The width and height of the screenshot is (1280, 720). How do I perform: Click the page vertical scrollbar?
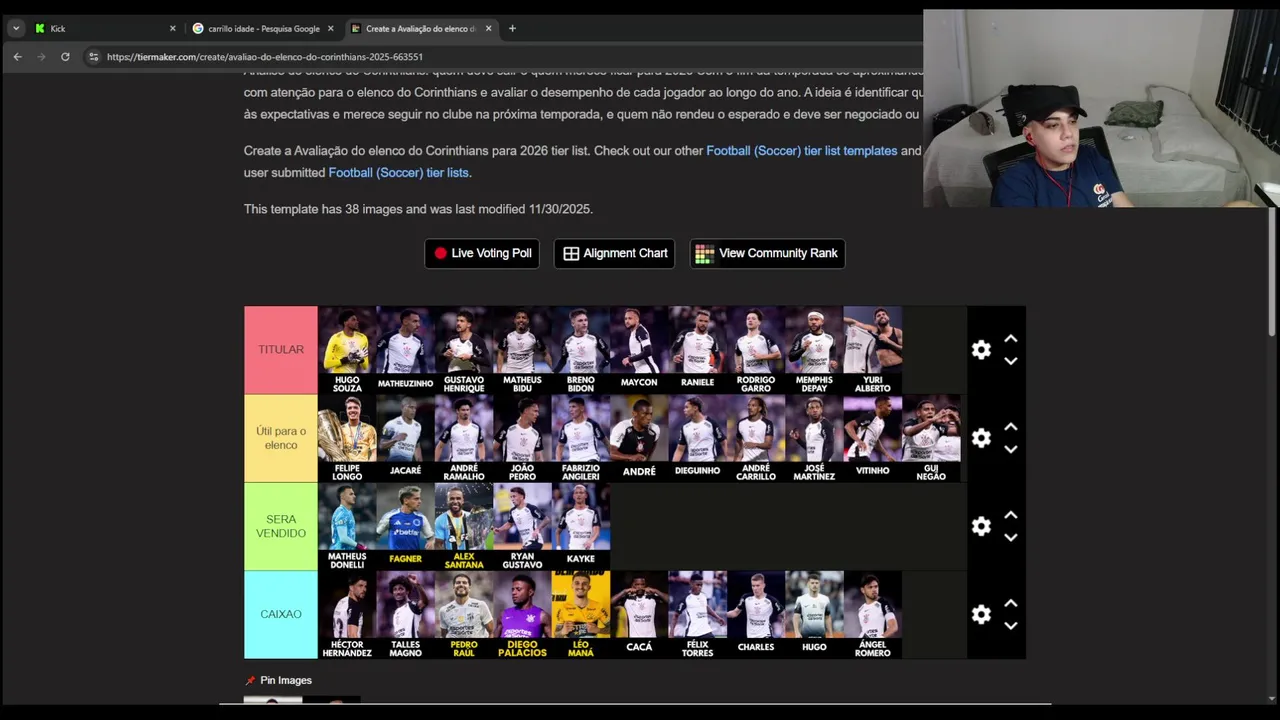click(1272, 270)
